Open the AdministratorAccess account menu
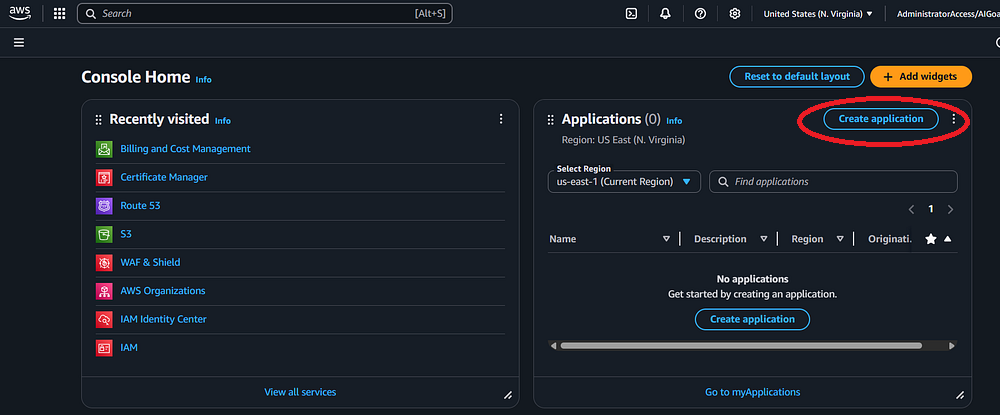 click(945, 14)
